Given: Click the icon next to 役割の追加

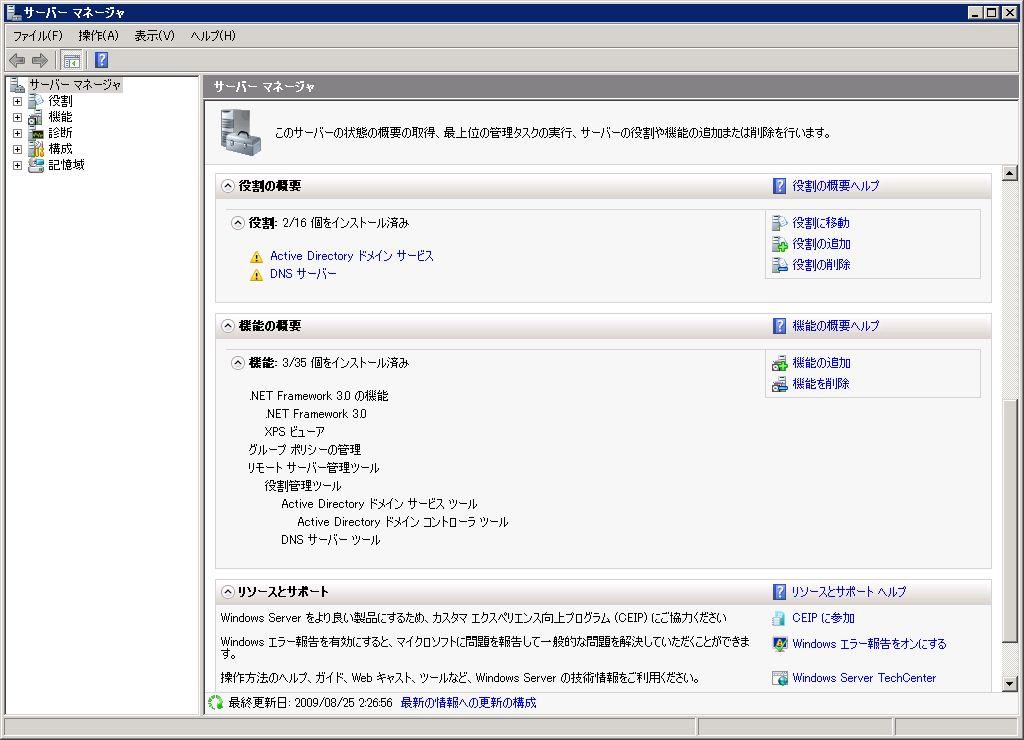Looking at the screenshot, I should click(x=779, y=244).
